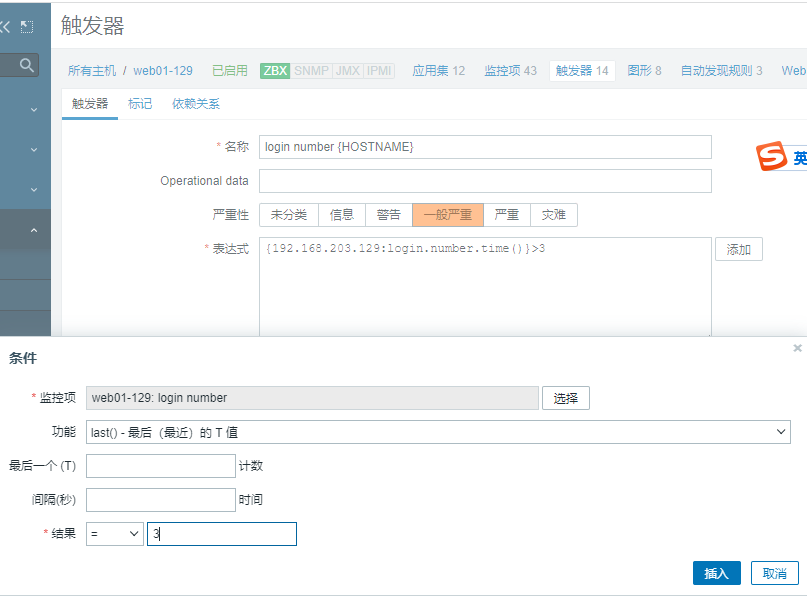Screen dimensions: 807x596
Task: Select severity 未分类
Action: point(289,215)
